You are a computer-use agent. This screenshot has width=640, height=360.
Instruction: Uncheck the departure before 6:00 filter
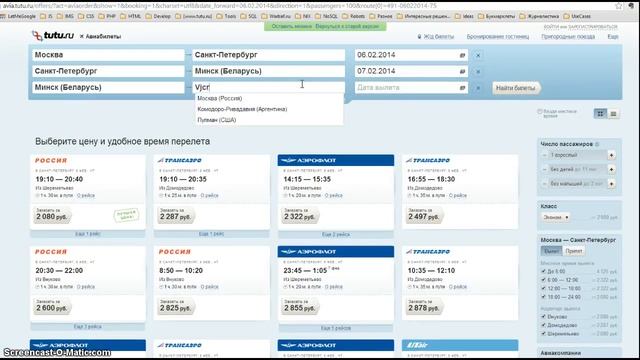543,271
